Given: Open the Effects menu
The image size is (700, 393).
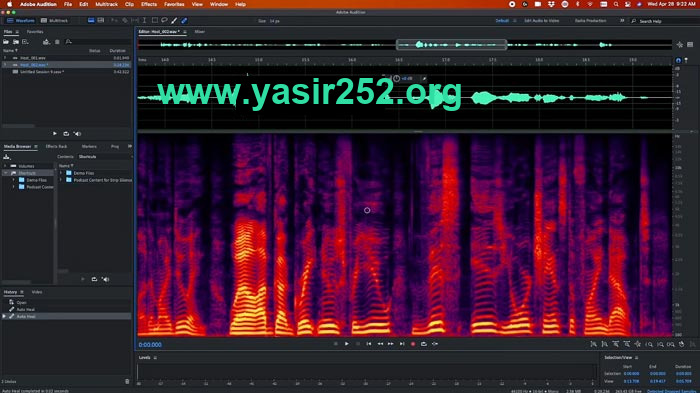Looking at the screenshot, I should pos(149,4).
